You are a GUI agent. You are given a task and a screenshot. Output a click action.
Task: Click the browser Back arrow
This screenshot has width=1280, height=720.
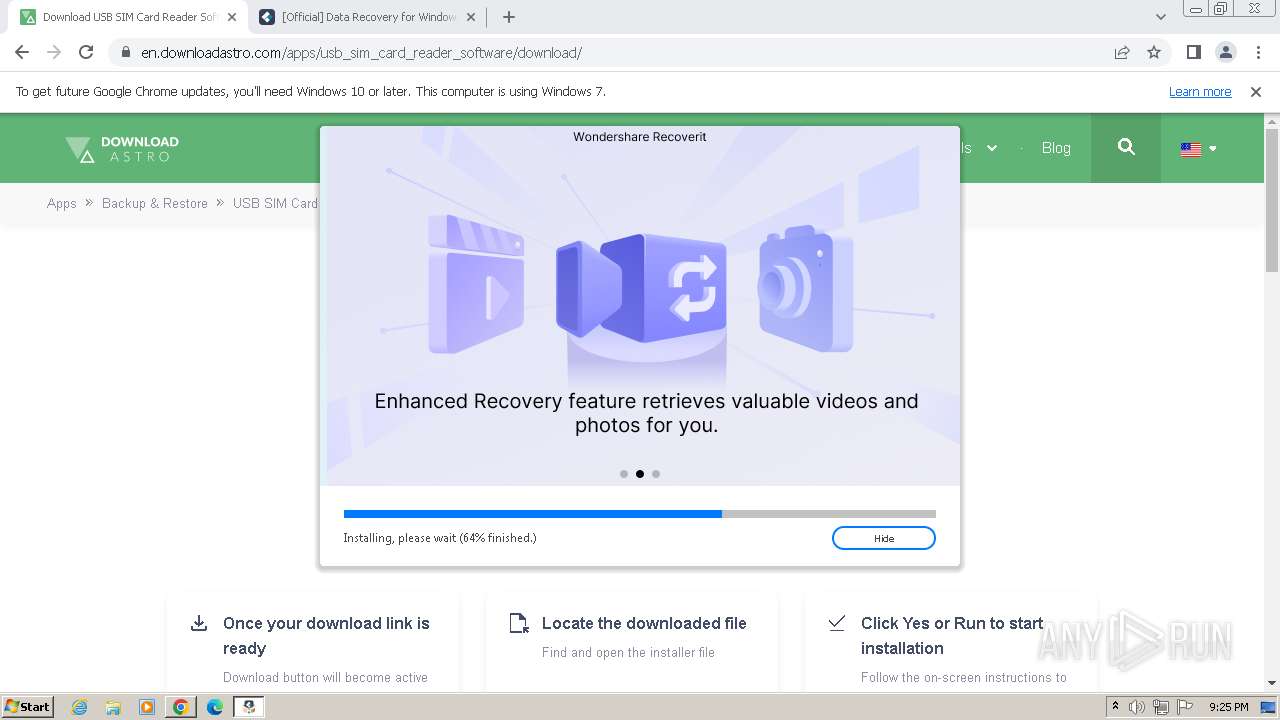coord(22,53)
